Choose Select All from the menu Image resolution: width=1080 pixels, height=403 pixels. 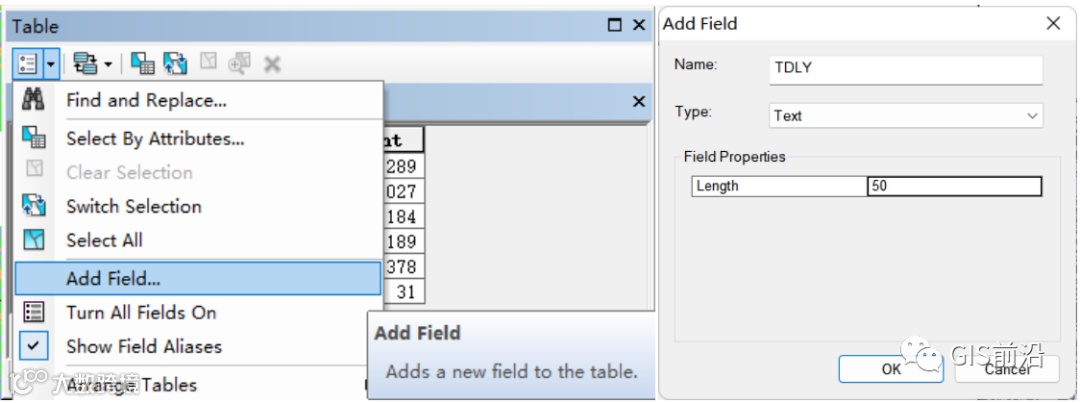tap(104, 240)
